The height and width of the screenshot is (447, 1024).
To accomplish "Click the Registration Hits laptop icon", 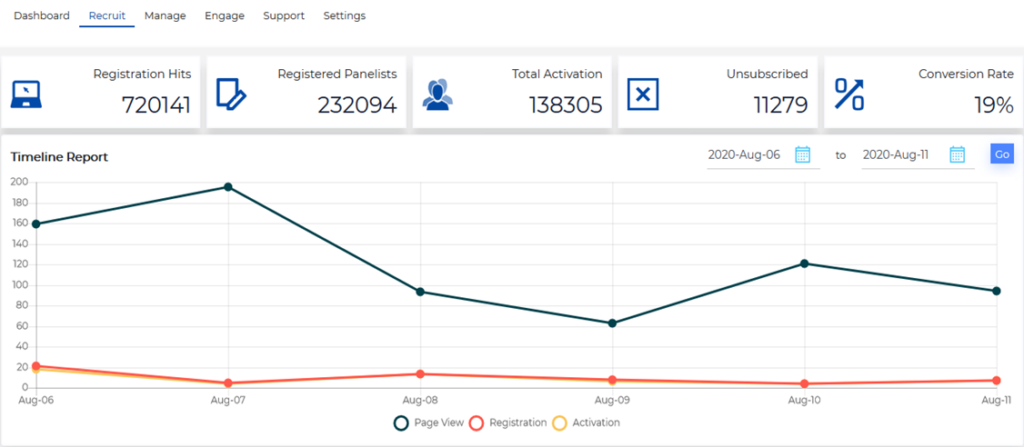I will (x=27, y=93).
